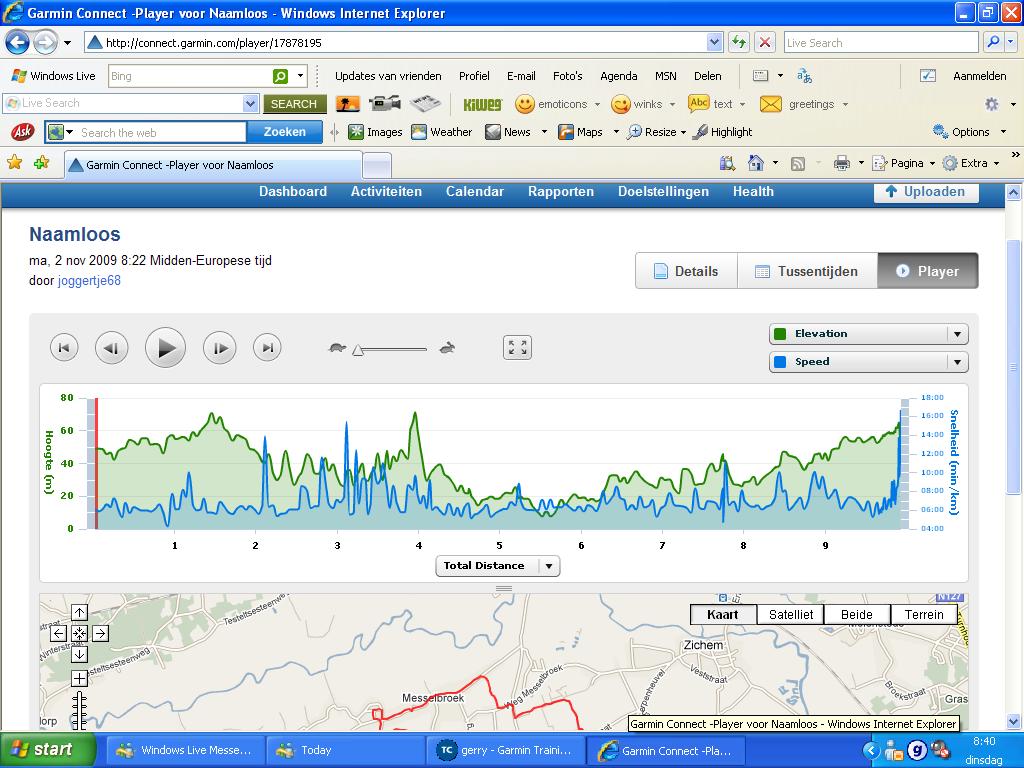The width and height of the screenshot is (1024, 768).
Task: Open the Elevation data dropdown
Action: (x=869, y=334)
